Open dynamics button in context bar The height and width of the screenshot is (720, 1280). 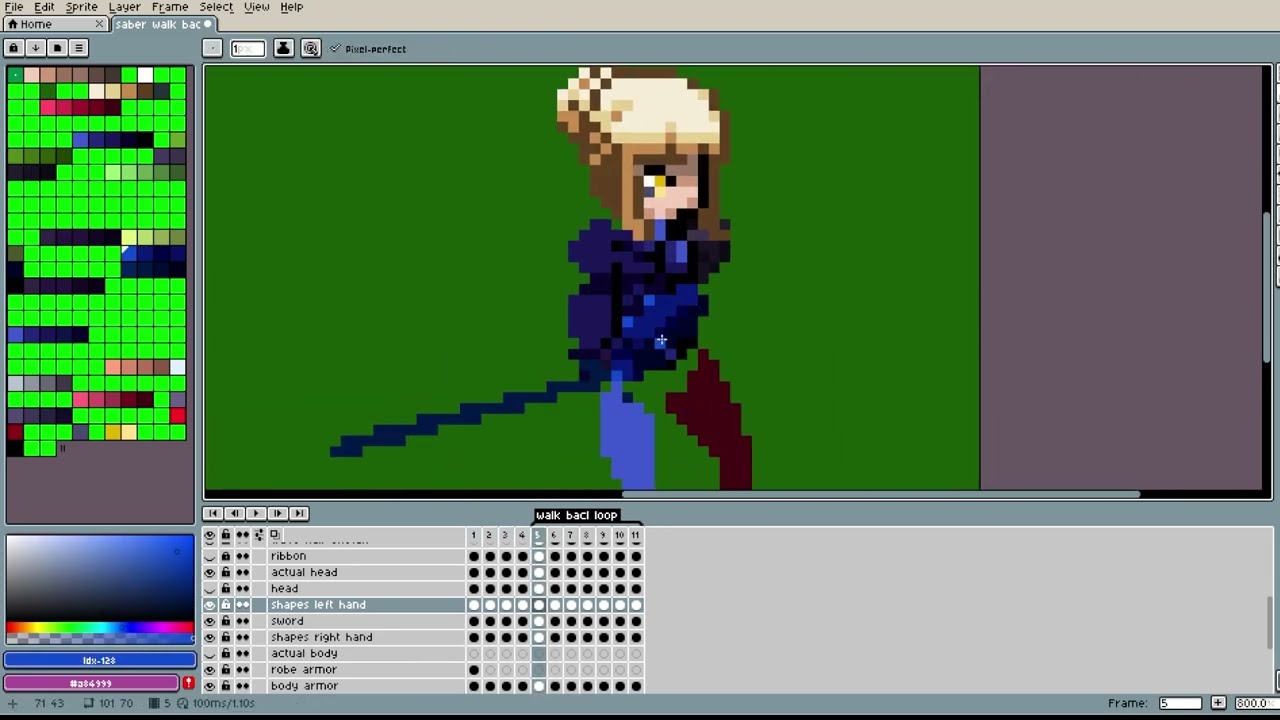pos(311,48)
